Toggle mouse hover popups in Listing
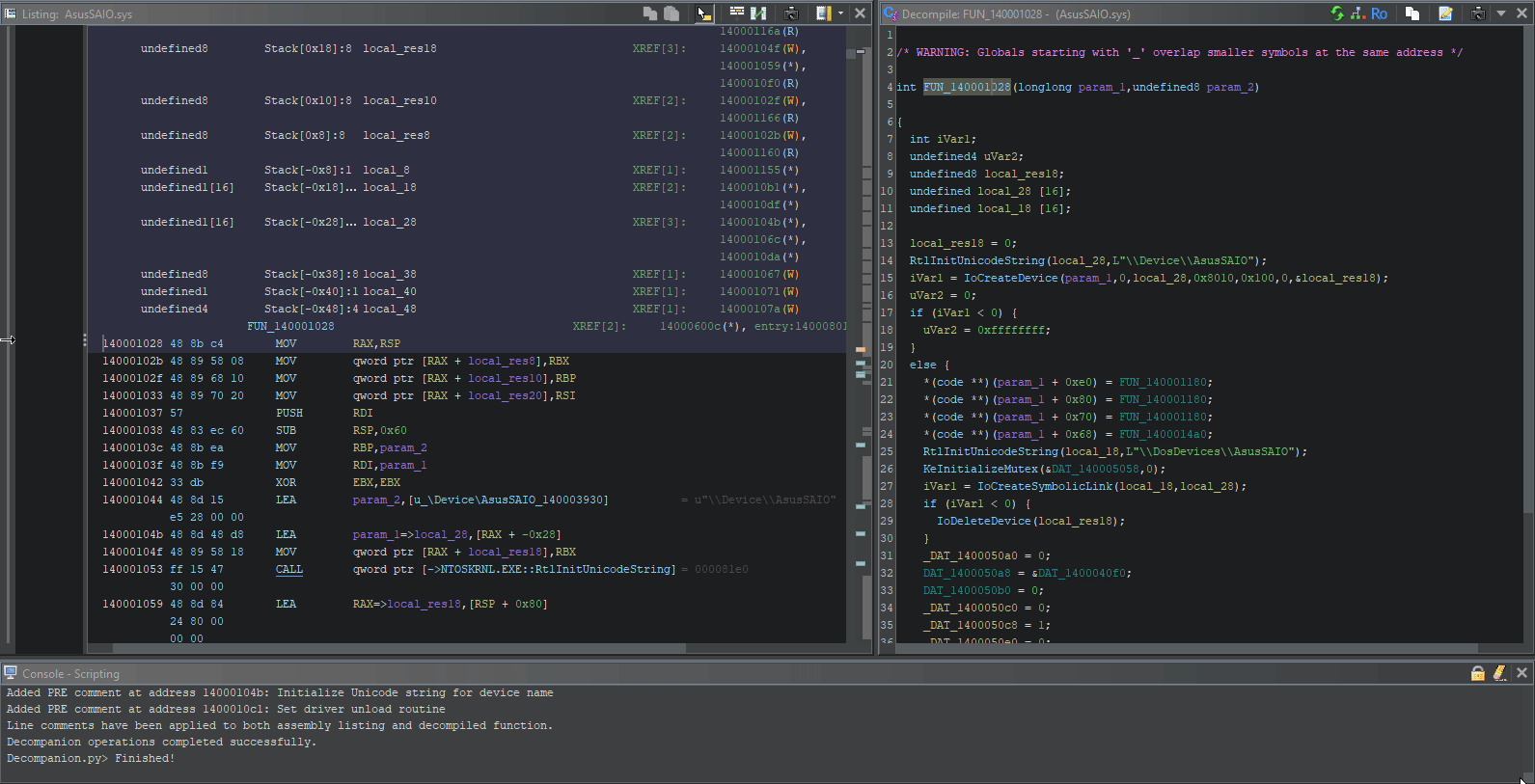This screenshot has width=1535, height=784. (704, 14)
